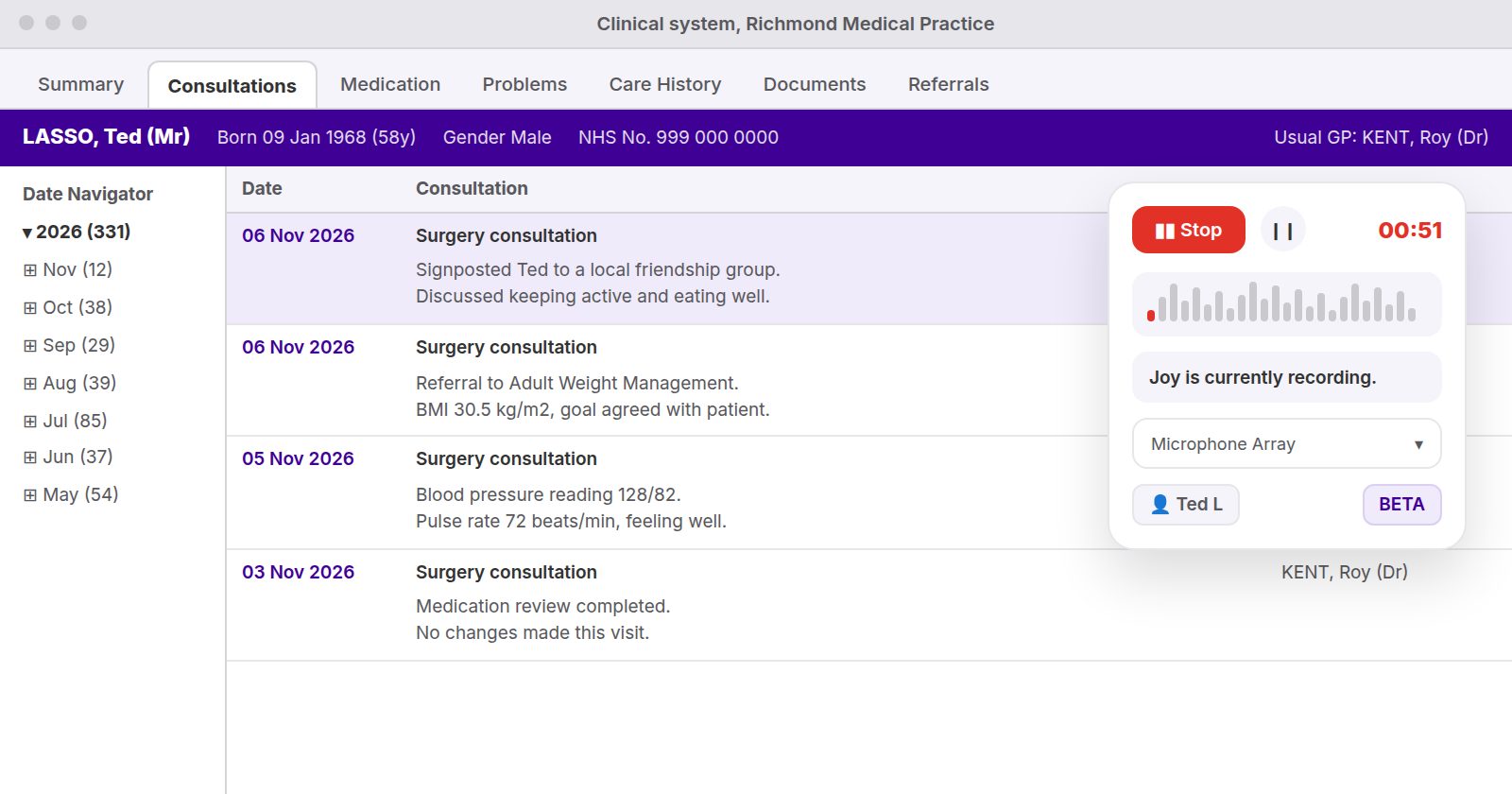The width and height of the screenshot is (1512, 794).
Task: Click the Date column header
Action: (262, 188)
